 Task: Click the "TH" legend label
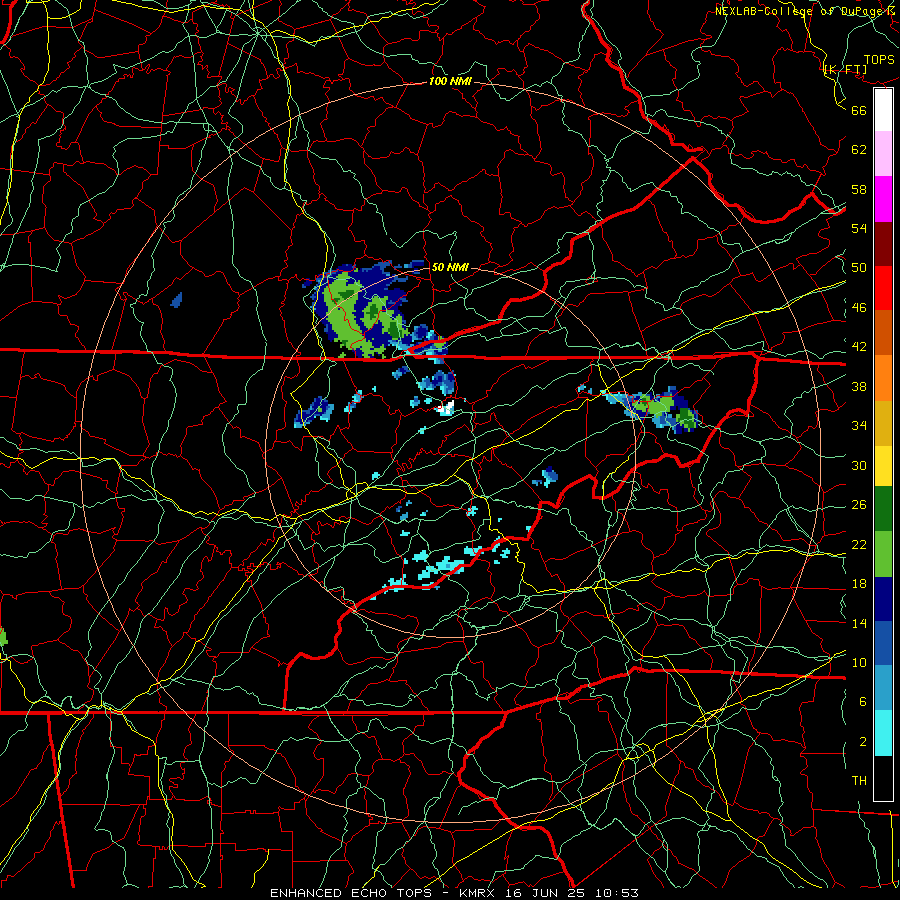[859, 781]
